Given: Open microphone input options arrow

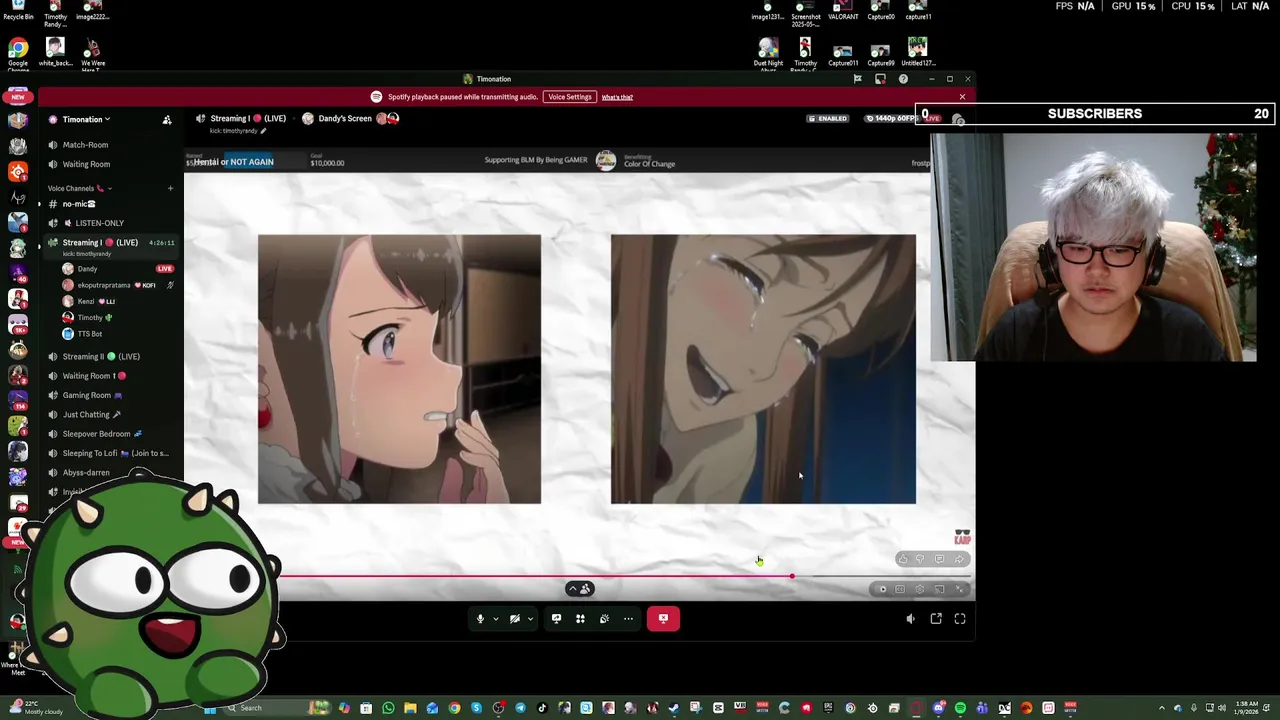Looking at the screenshot, I should coord(495,619).
